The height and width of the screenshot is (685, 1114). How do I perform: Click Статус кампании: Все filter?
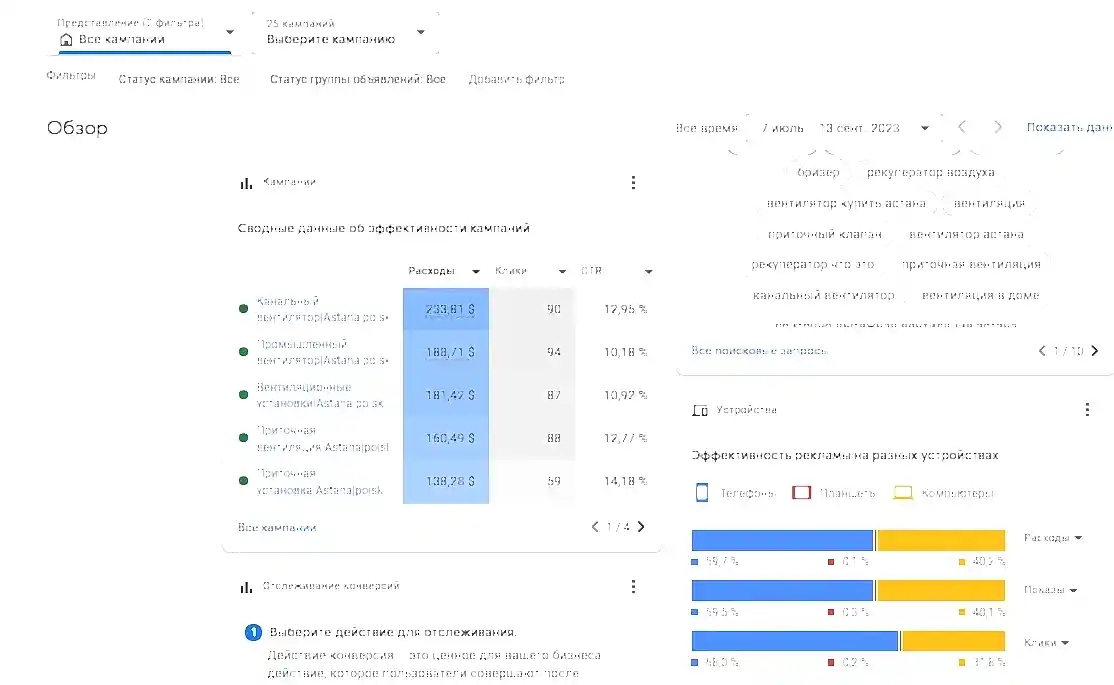point(179,79)
